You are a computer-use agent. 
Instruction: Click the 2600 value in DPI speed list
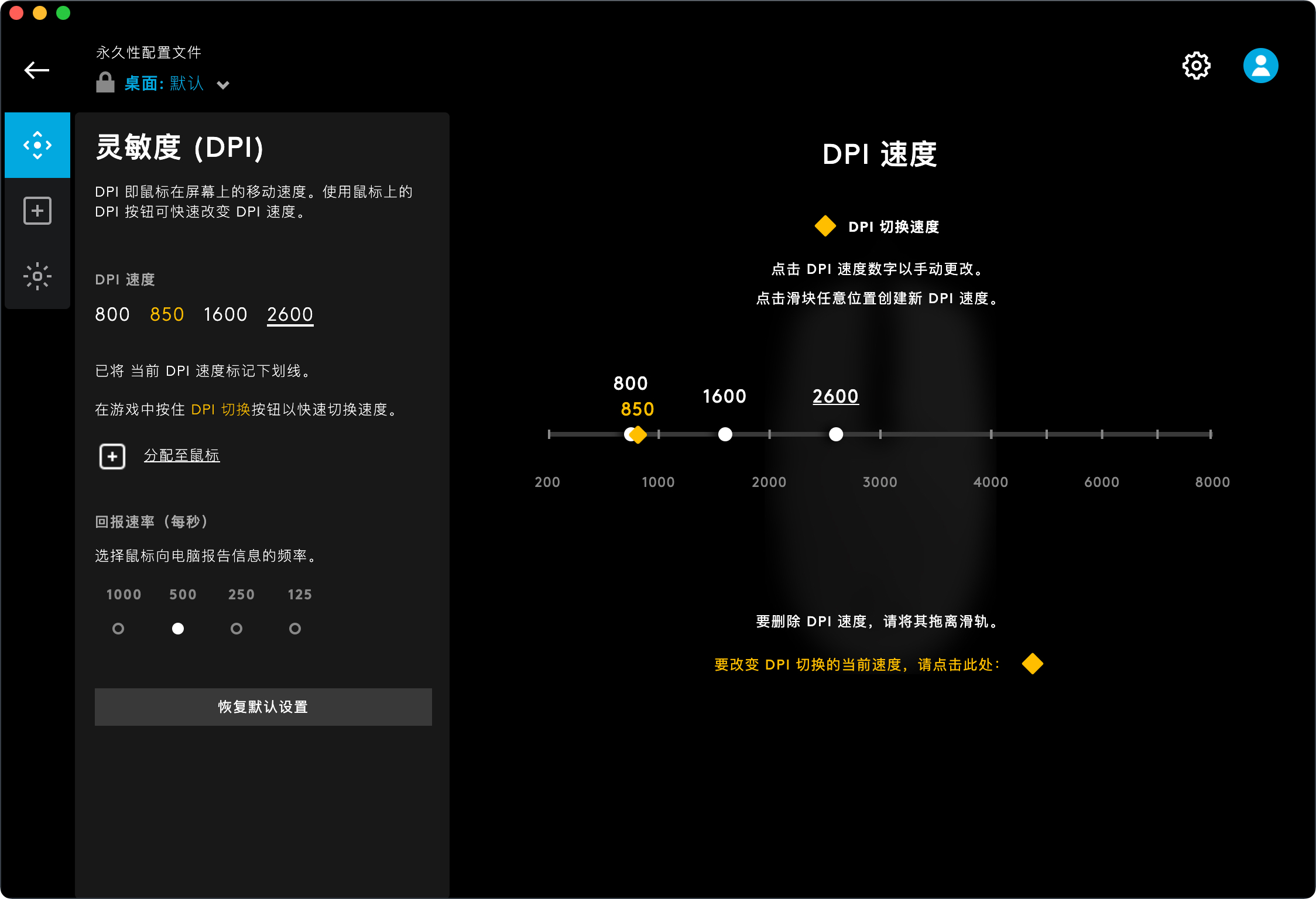(x=290, y=315)
